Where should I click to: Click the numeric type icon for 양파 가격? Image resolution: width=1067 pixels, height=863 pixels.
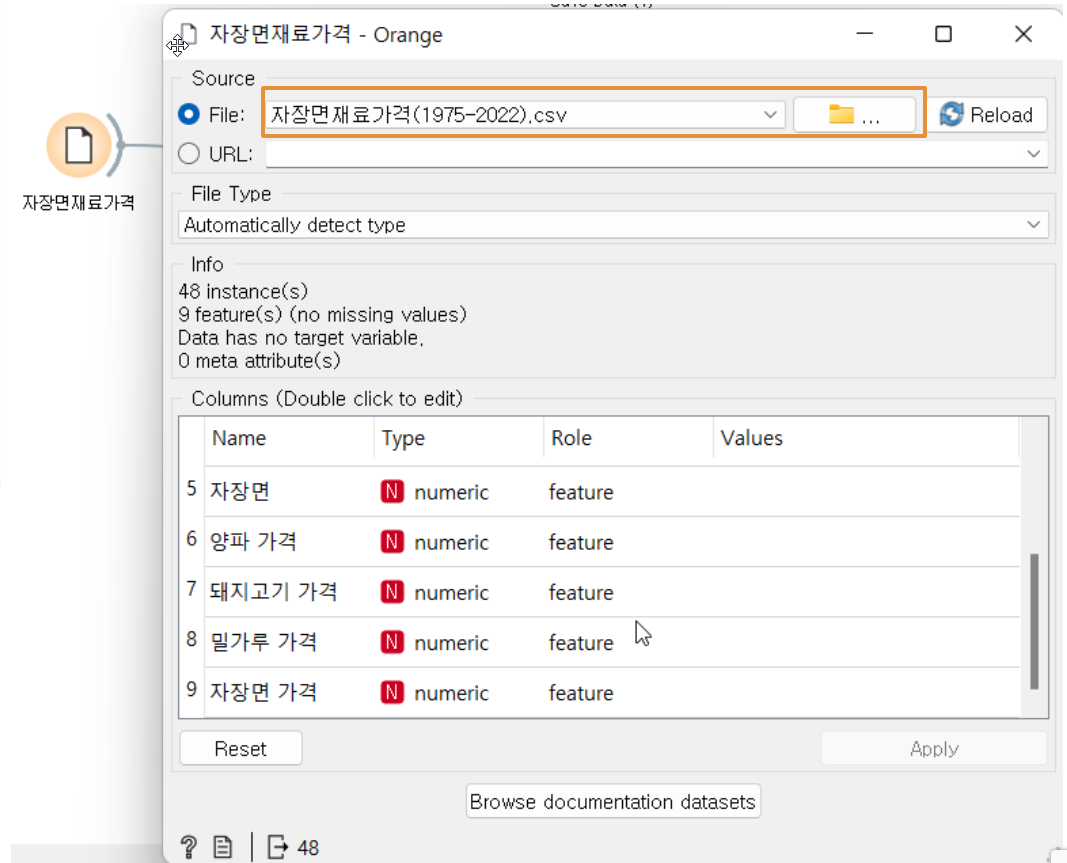pos(392,542)
